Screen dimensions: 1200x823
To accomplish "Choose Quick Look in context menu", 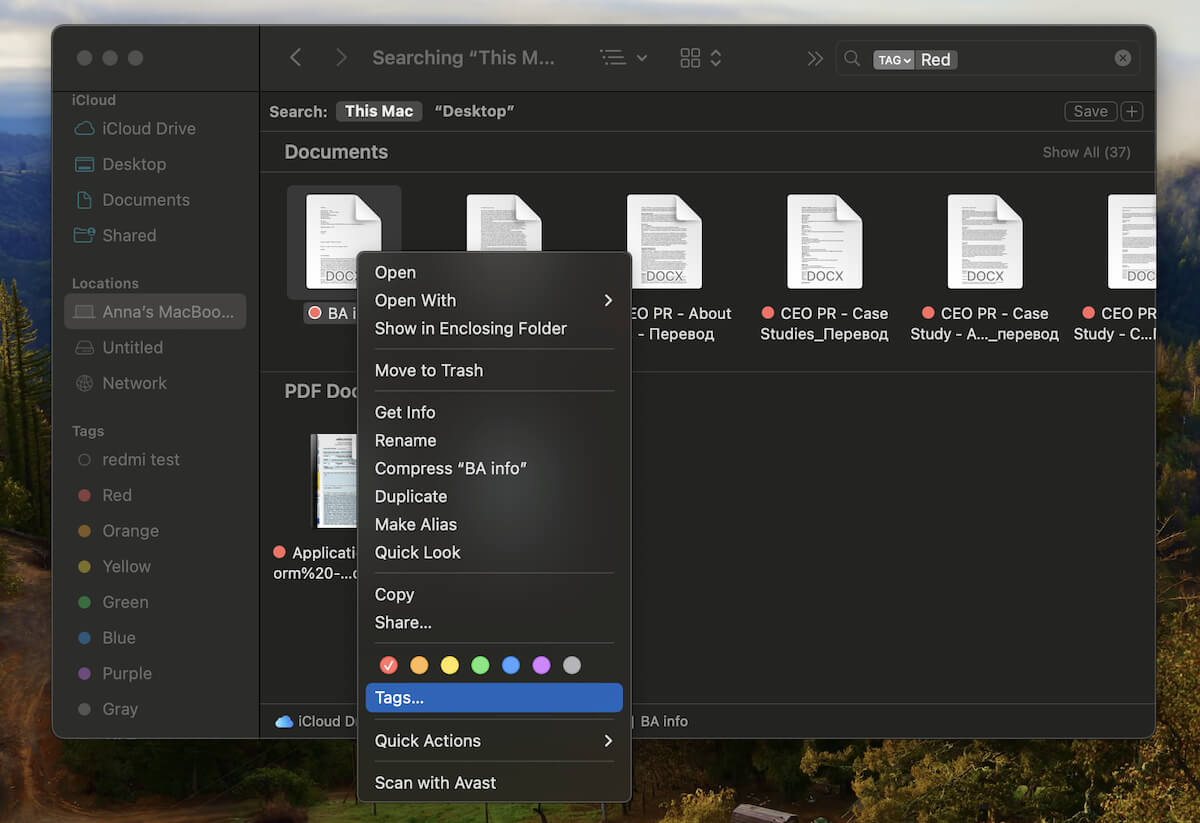I will (494, 552).
